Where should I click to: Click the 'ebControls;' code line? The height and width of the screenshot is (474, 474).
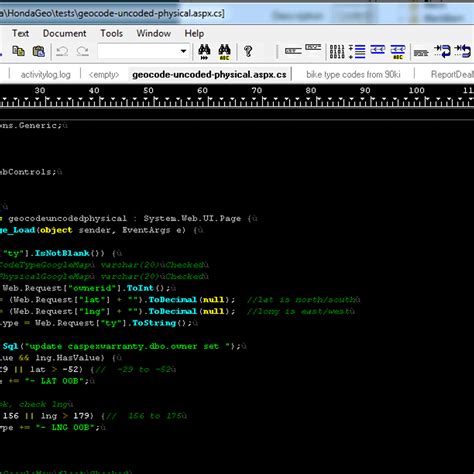(28, 172)
